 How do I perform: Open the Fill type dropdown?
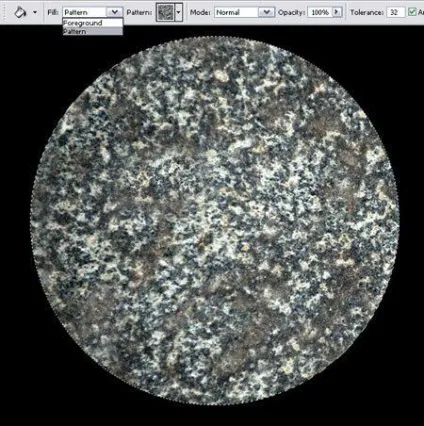[92, 12]
